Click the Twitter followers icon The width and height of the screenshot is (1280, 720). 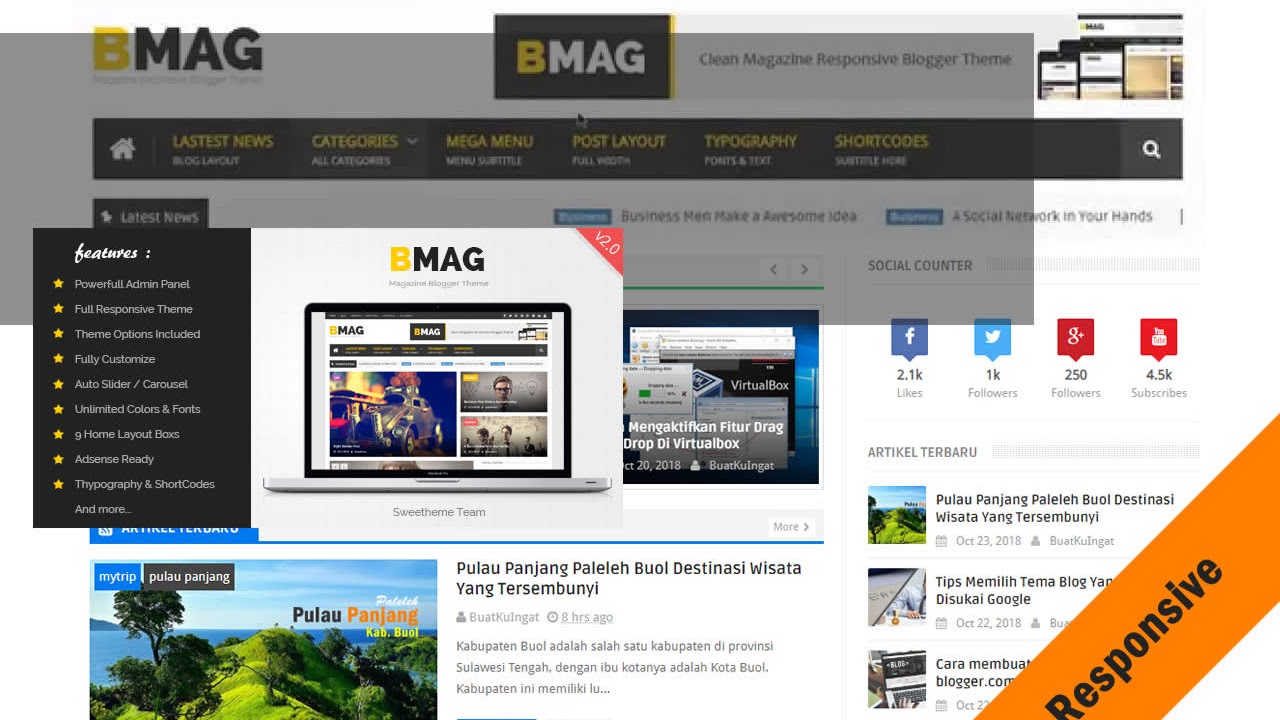click(992, 338)
